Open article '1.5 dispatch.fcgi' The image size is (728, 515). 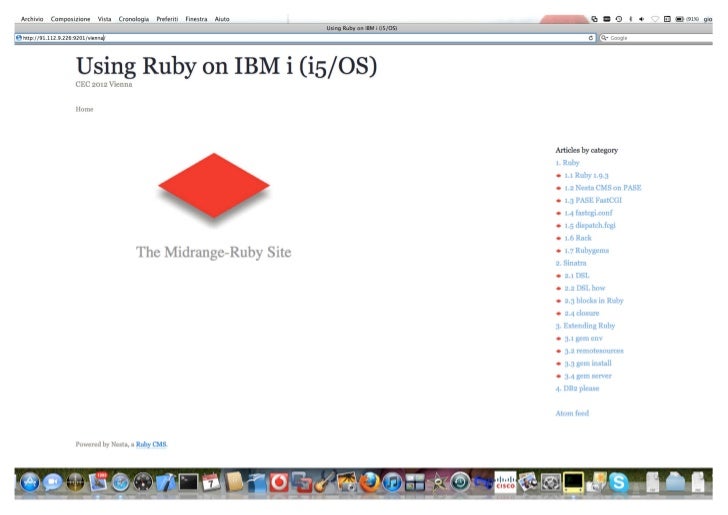[x=590, y=225]
